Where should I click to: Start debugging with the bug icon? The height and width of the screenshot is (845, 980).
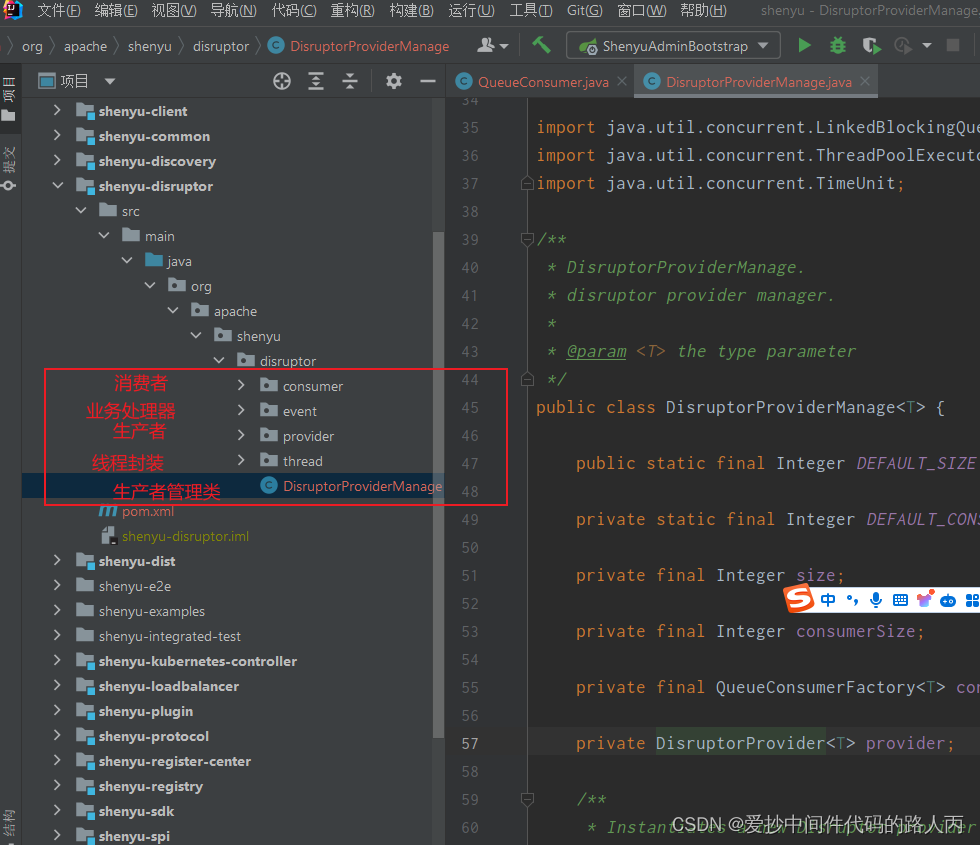tap(838, 45)
